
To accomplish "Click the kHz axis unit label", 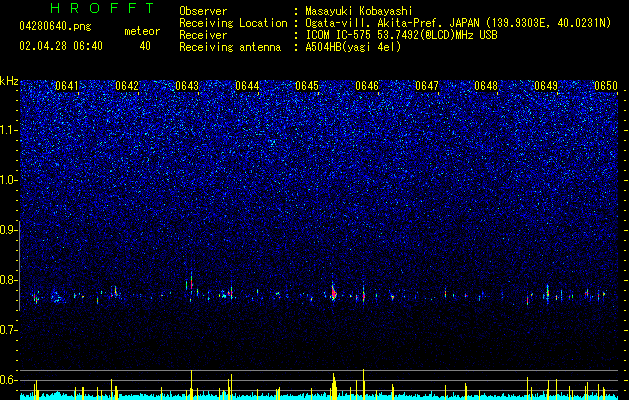I will pyautogui.click(x=9, y=81).
